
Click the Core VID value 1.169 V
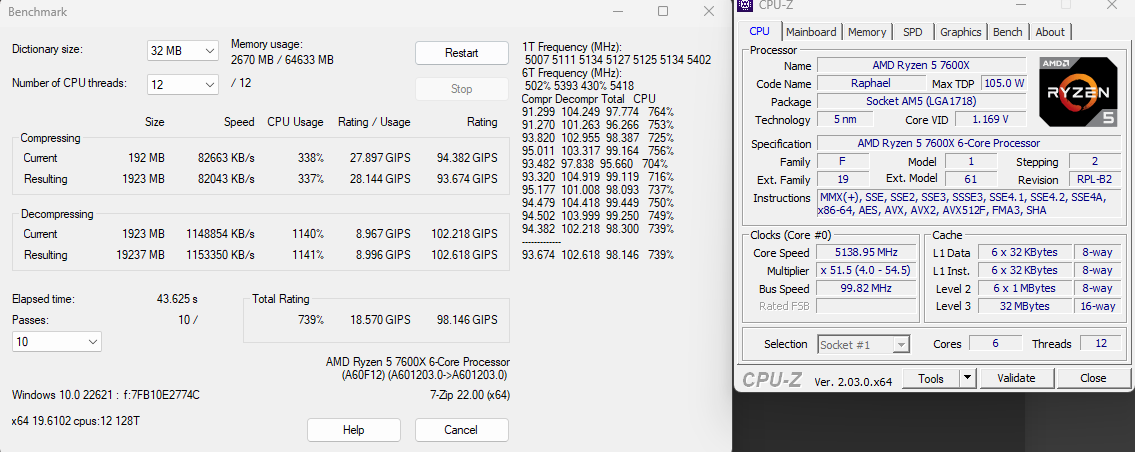(x=991, y=120)
